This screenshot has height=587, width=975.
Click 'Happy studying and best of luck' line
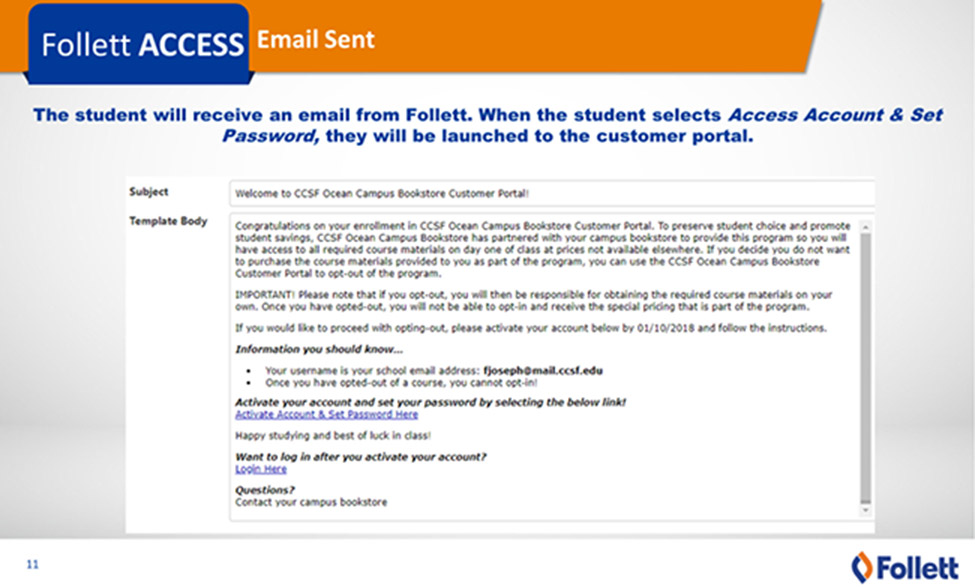click(333, 435)
